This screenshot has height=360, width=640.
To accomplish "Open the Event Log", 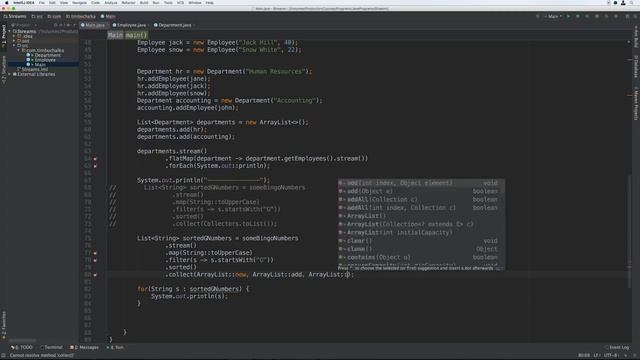I will [617, 347].
